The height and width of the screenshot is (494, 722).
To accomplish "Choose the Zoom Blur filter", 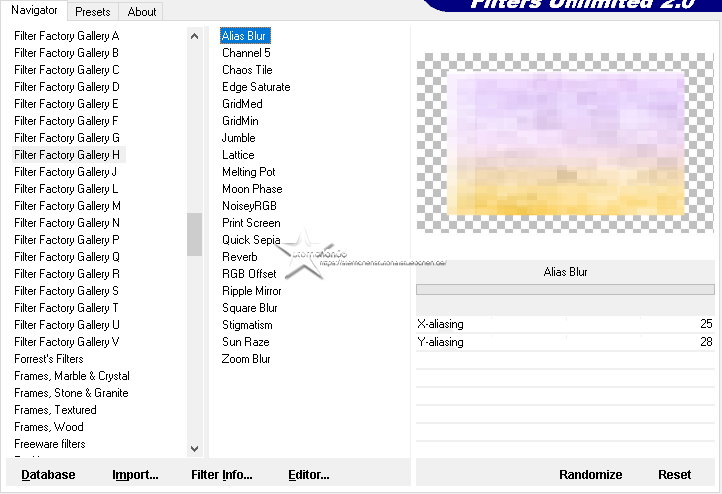I will click(x=246, y=359).
